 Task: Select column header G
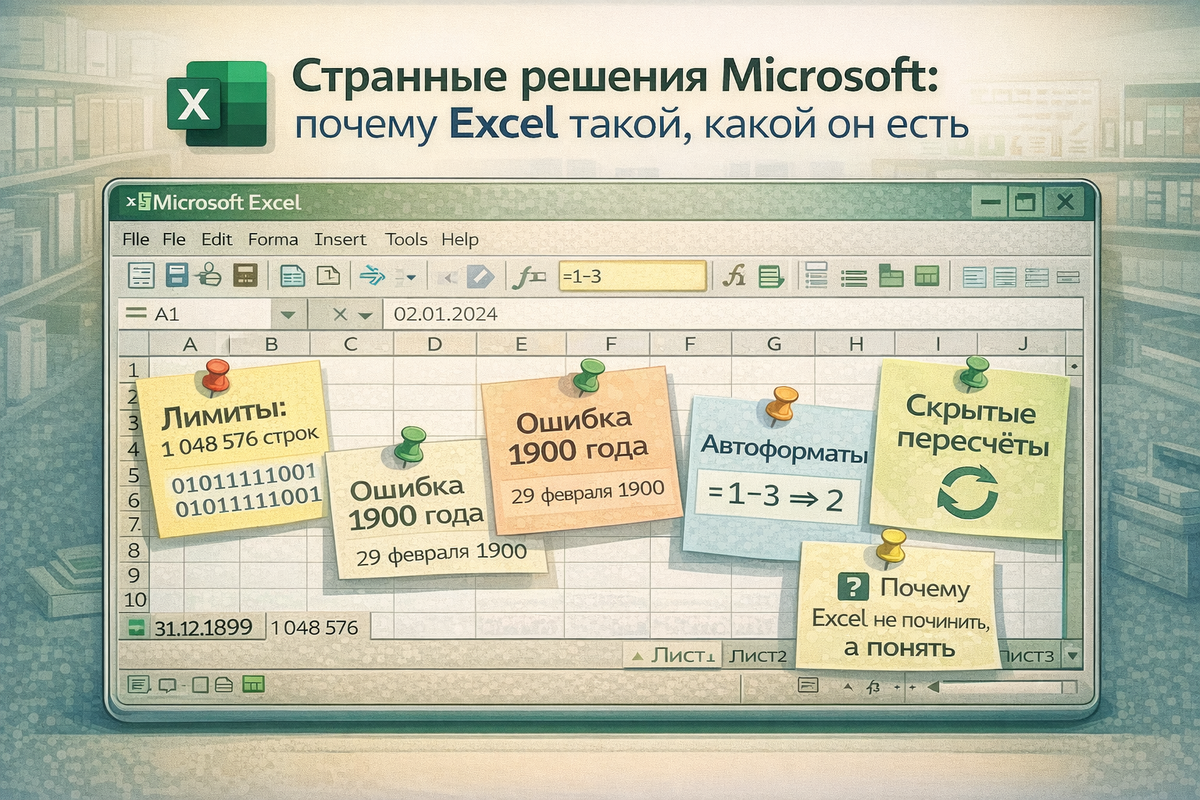tap(773, 344)
